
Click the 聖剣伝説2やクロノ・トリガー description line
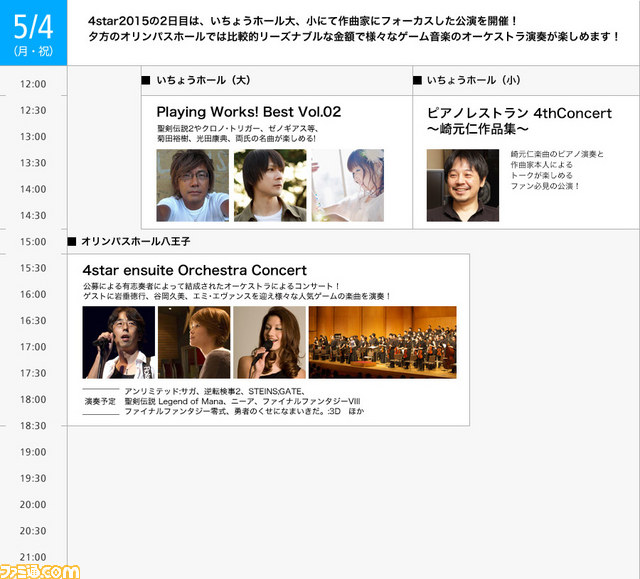[238, 129]
